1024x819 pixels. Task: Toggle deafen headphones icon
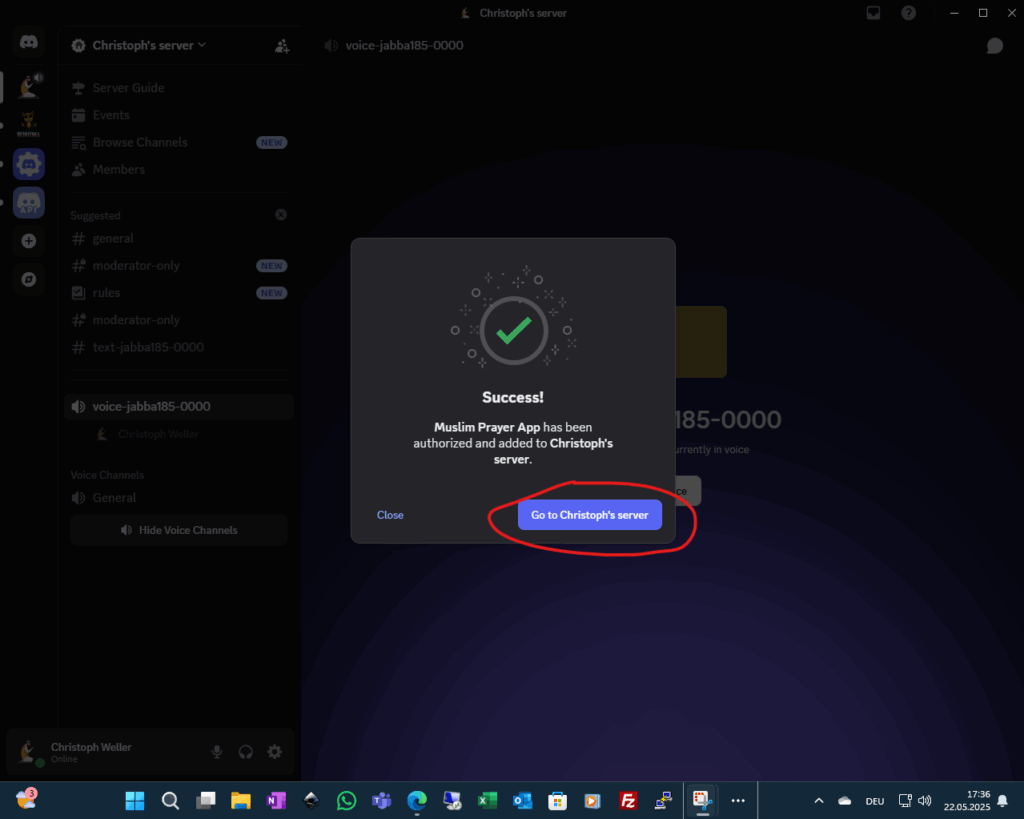(246, 752)
